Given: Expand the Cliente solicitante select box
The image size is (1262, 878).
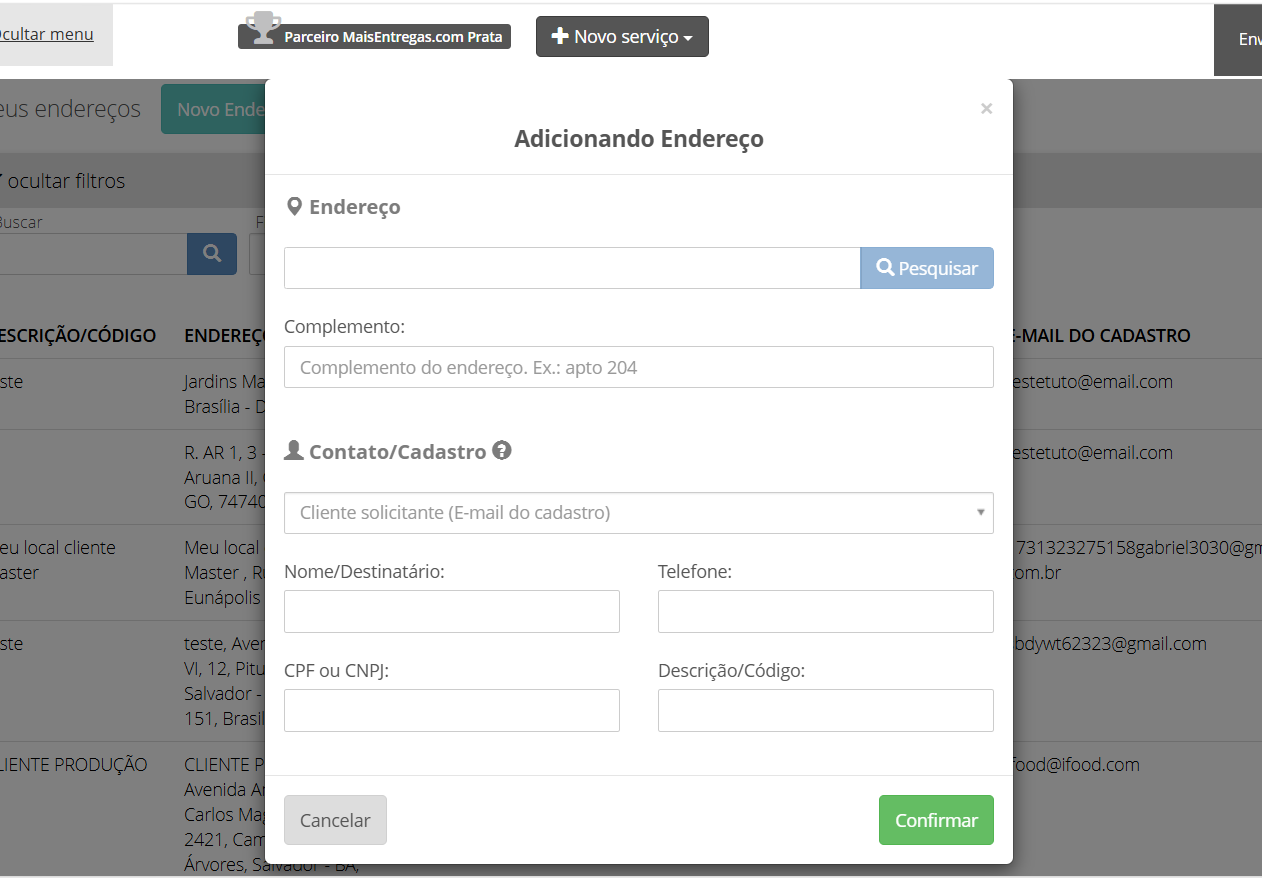Looking at the screenshot, I should pyautogui.click(x=639, y=513).
